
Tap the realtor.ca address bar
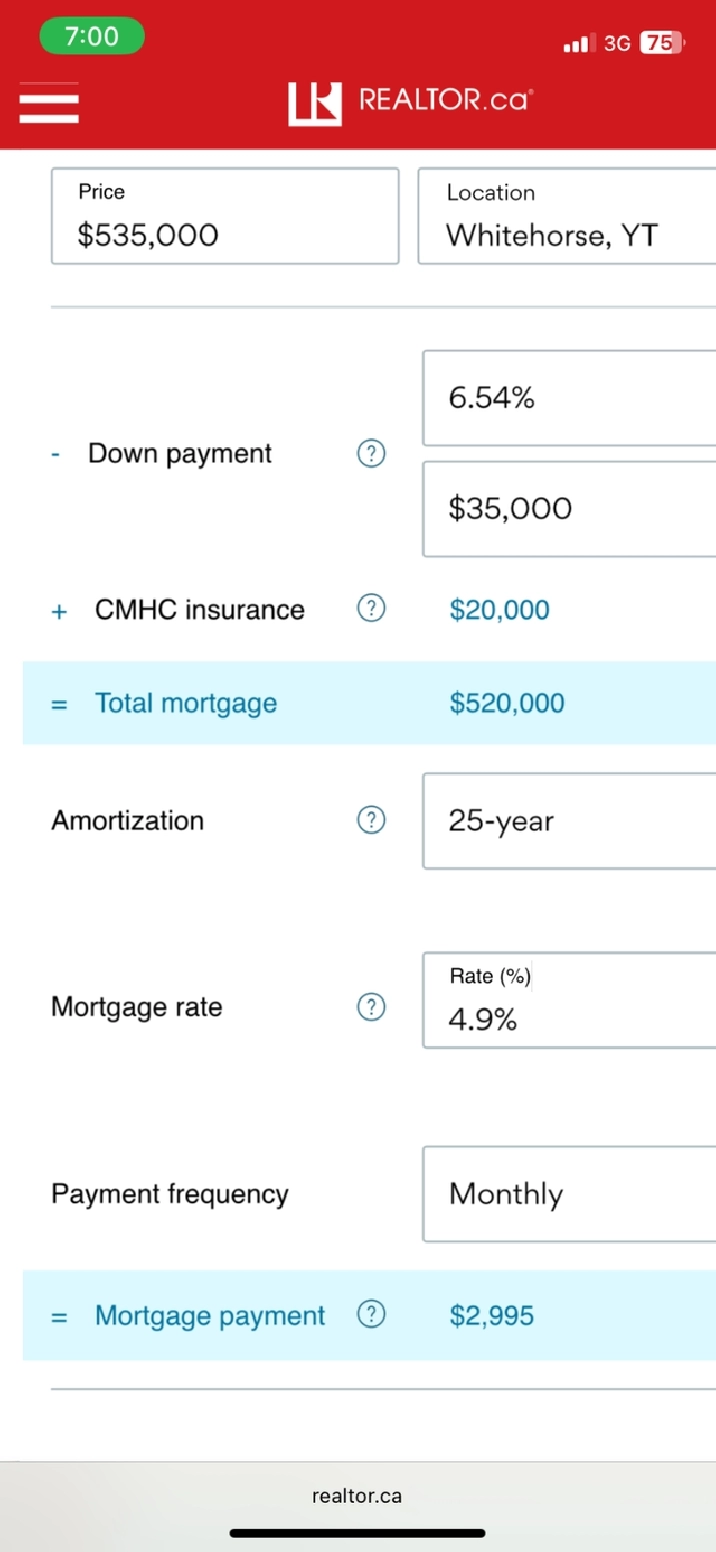pos(357,1496)
